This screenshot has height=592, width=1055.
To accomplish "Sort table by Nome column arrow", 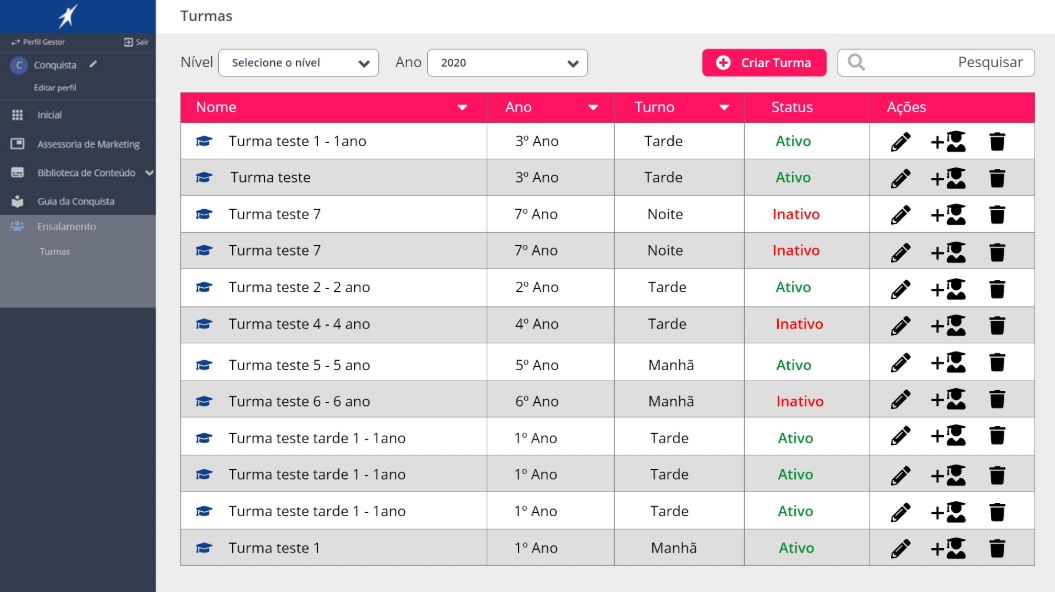I will point(462,107).
